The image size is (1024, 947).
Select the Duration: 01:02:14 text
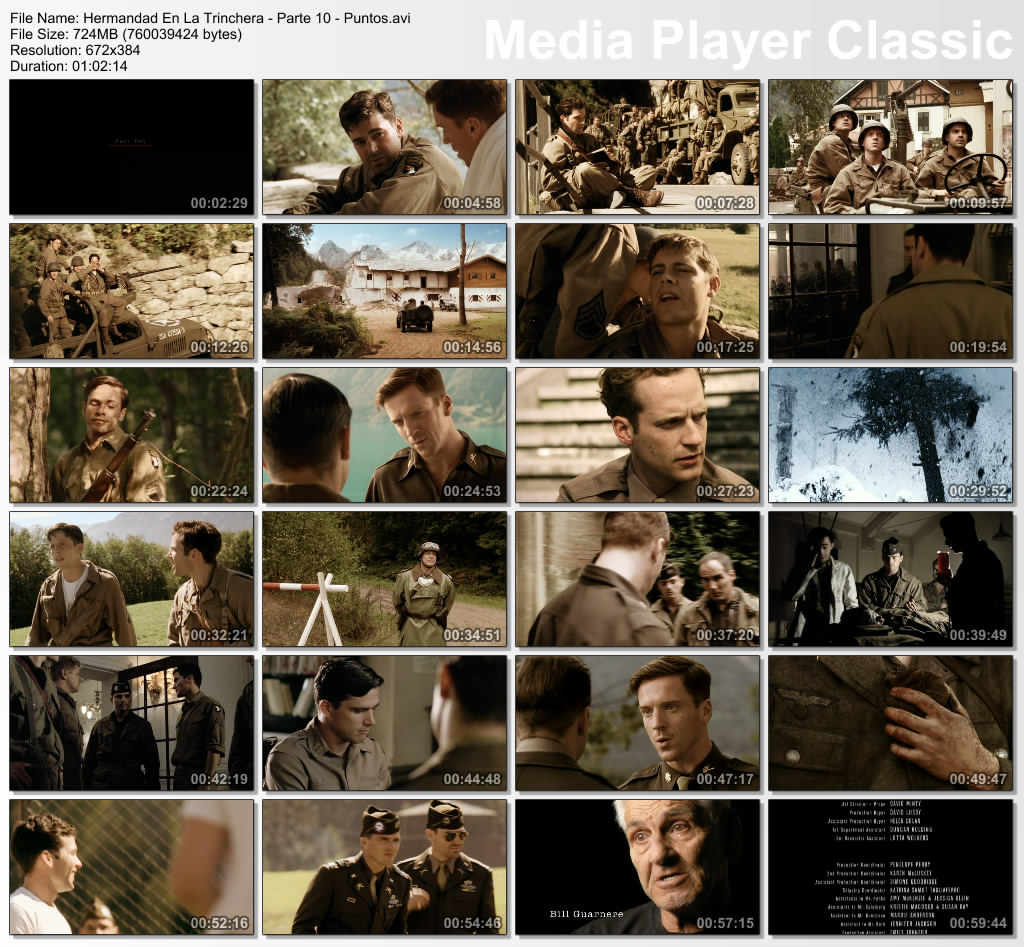(x=69, y=66)
